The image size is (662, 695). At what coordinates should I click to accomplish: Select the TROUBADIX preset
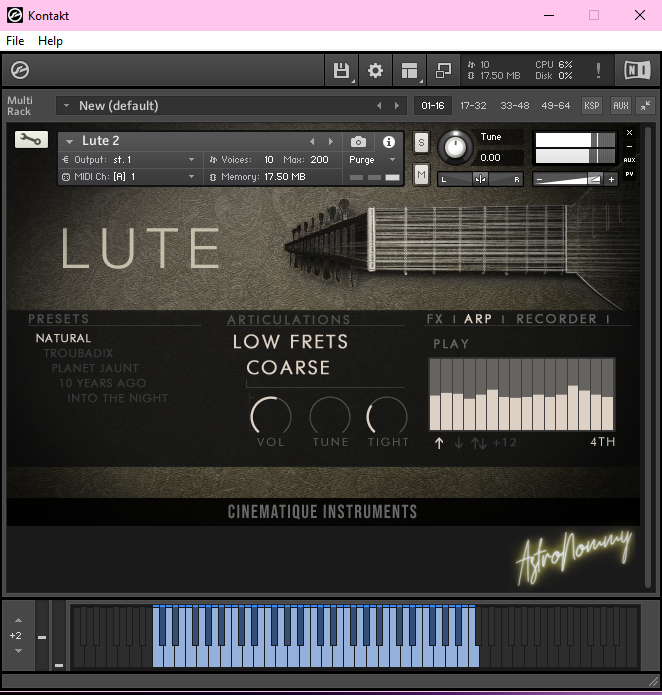tap(78, 353)
